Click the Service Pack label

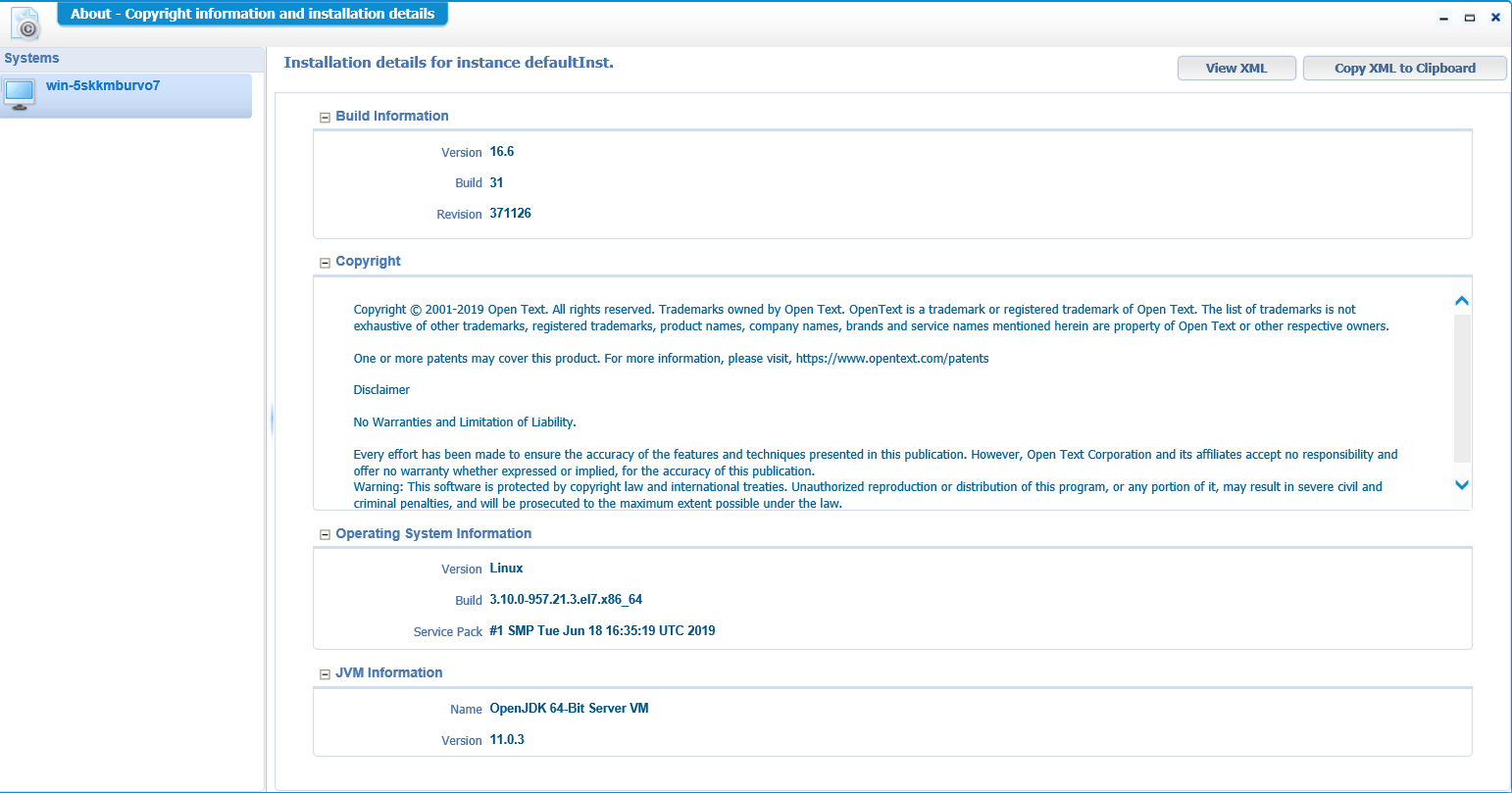coord(448,632)
